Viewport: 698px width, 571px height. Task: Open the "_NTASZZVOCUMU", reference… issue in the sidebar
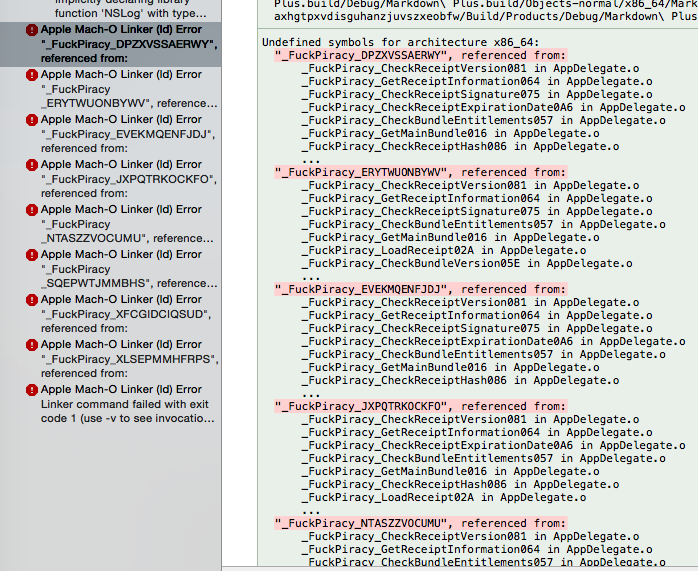pos(127,231)
